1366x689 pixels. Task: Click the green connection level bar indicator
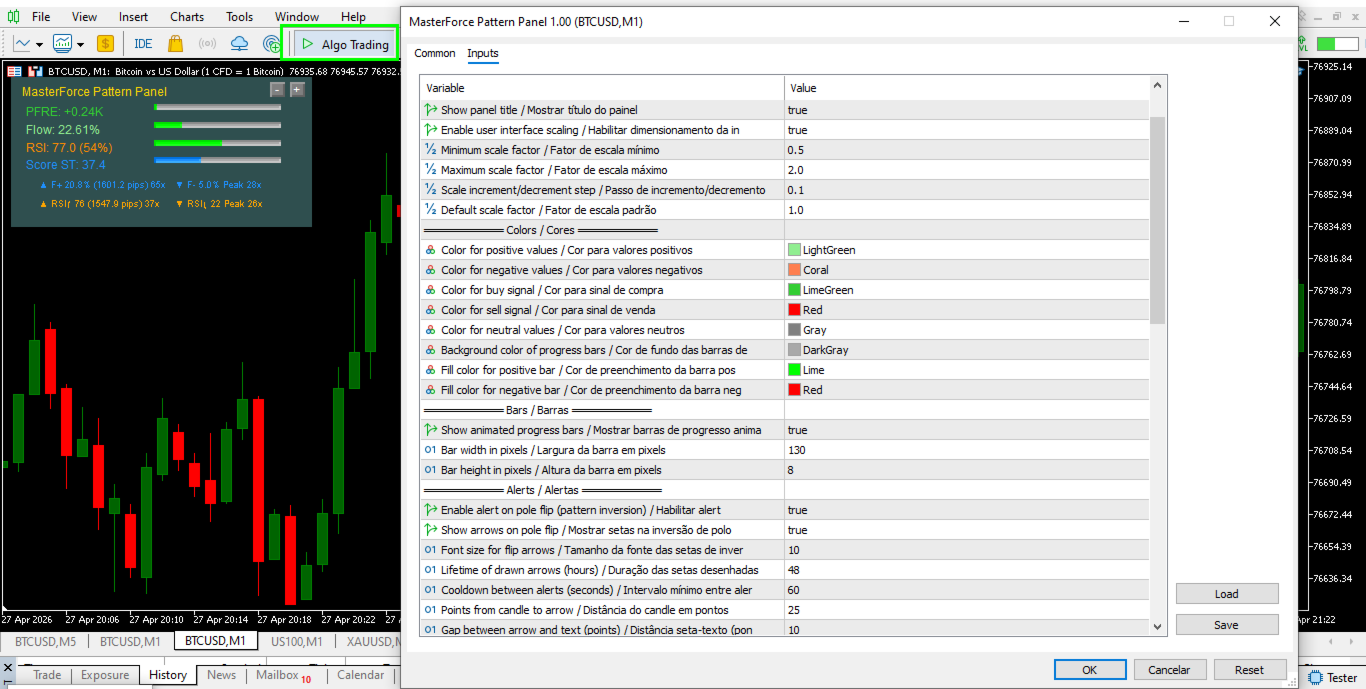tap(1338, 44)
